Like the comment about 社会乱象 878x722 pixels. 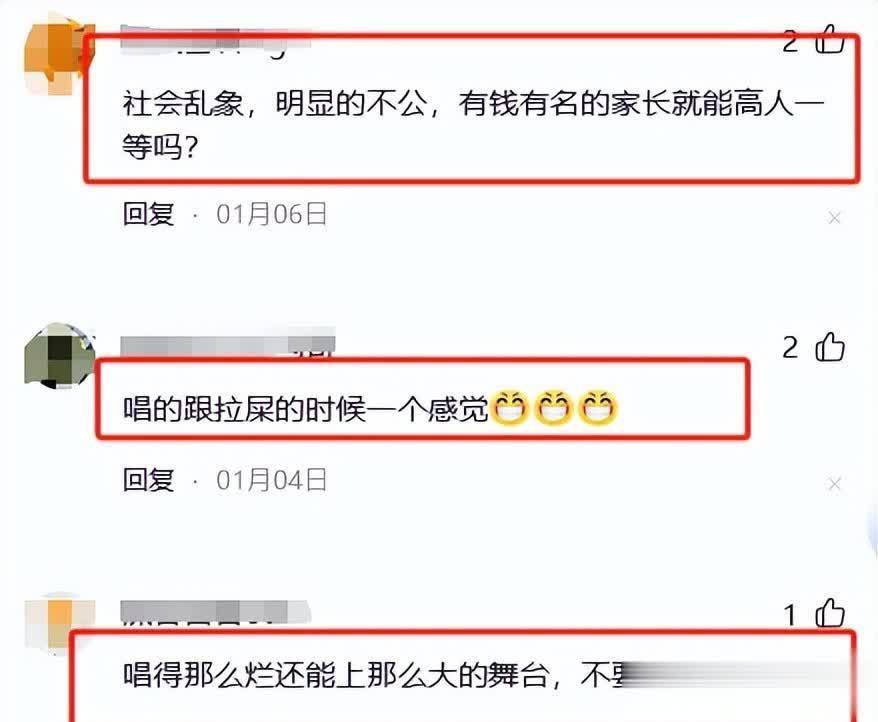830,39
